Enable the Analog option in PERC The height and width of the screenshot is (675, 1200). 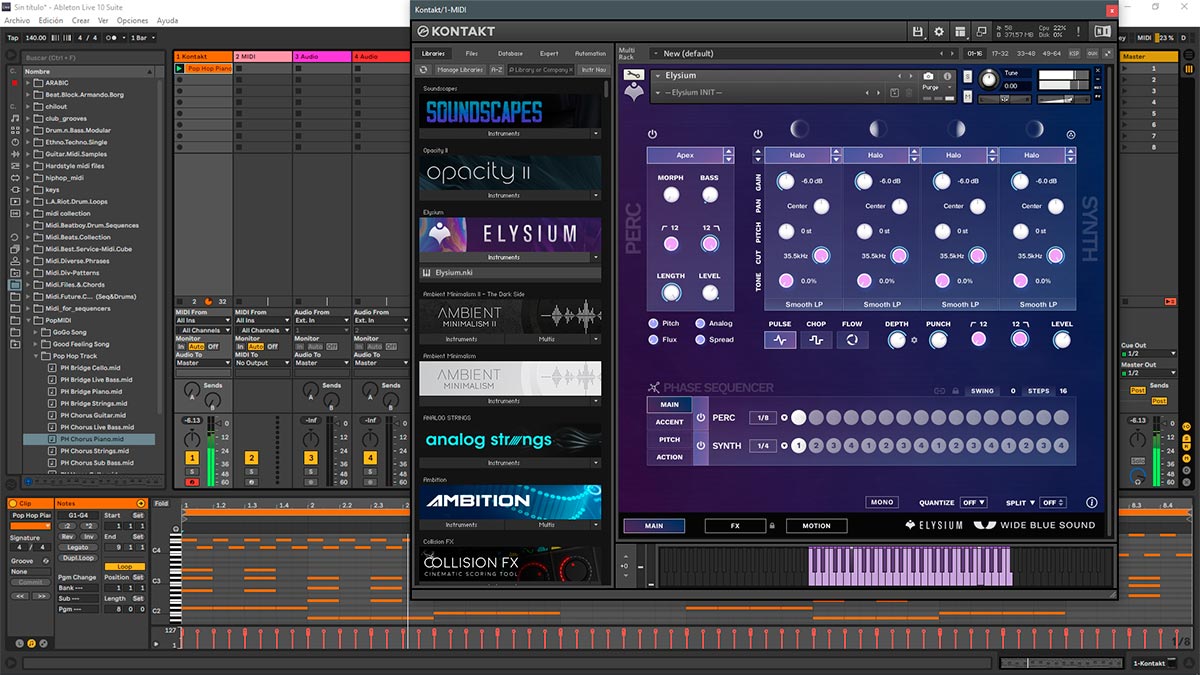(699, 324)
